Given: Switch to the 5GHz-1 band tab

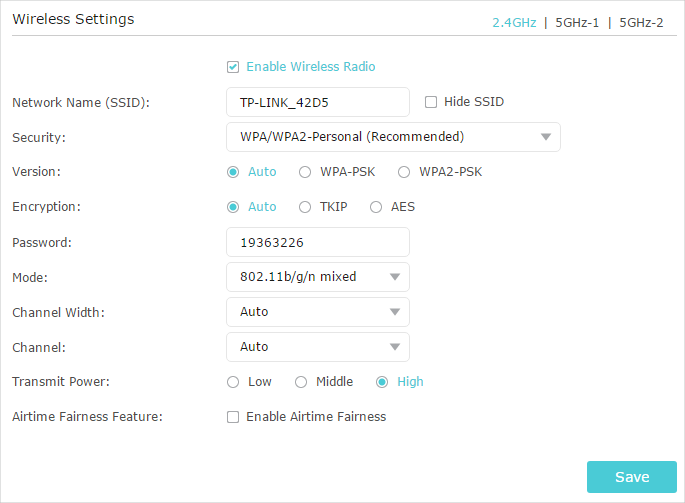Looking at the screenshot, I should [x=577, y=23].
